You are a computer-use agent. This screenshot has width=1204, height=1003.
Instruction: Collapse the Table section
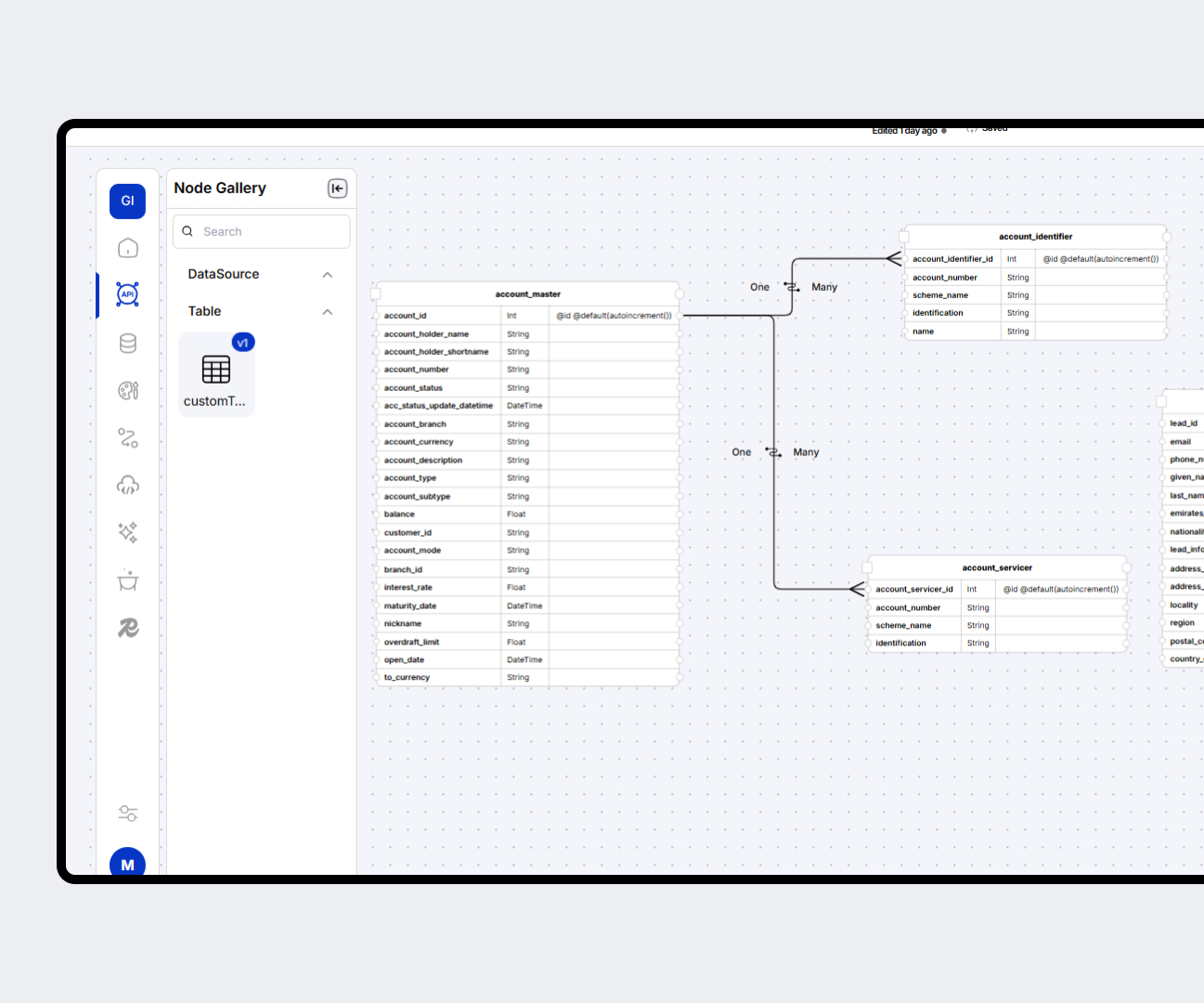(x=327, y=311)
